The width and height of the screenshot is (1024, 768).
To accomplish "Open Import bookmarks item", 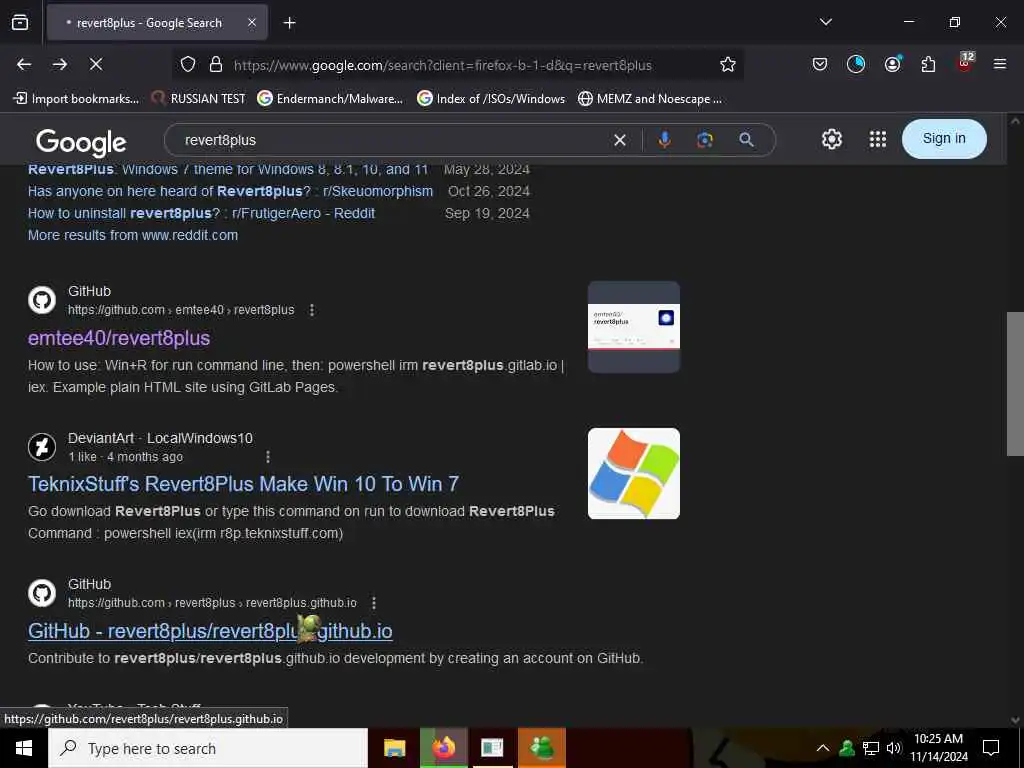I will click(76, 99).
